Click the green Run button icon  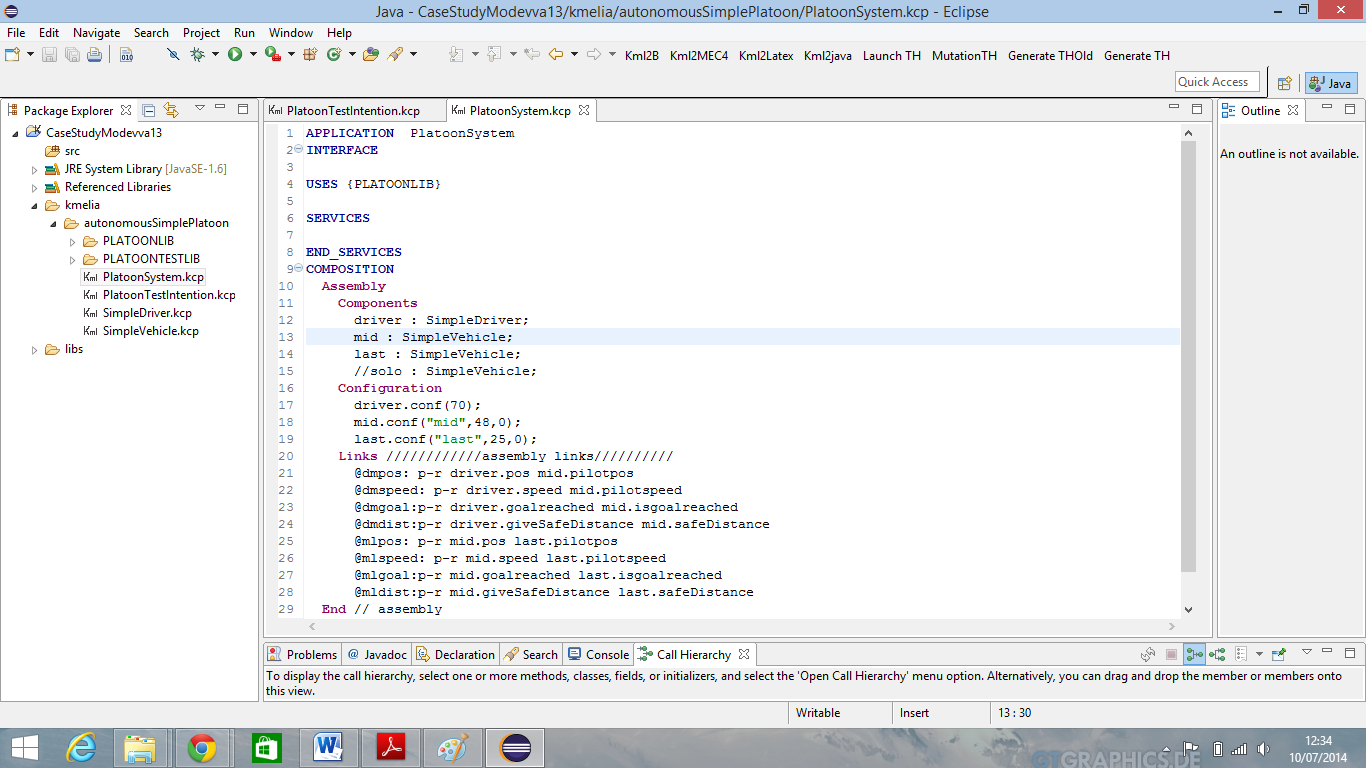coord(234,55)
